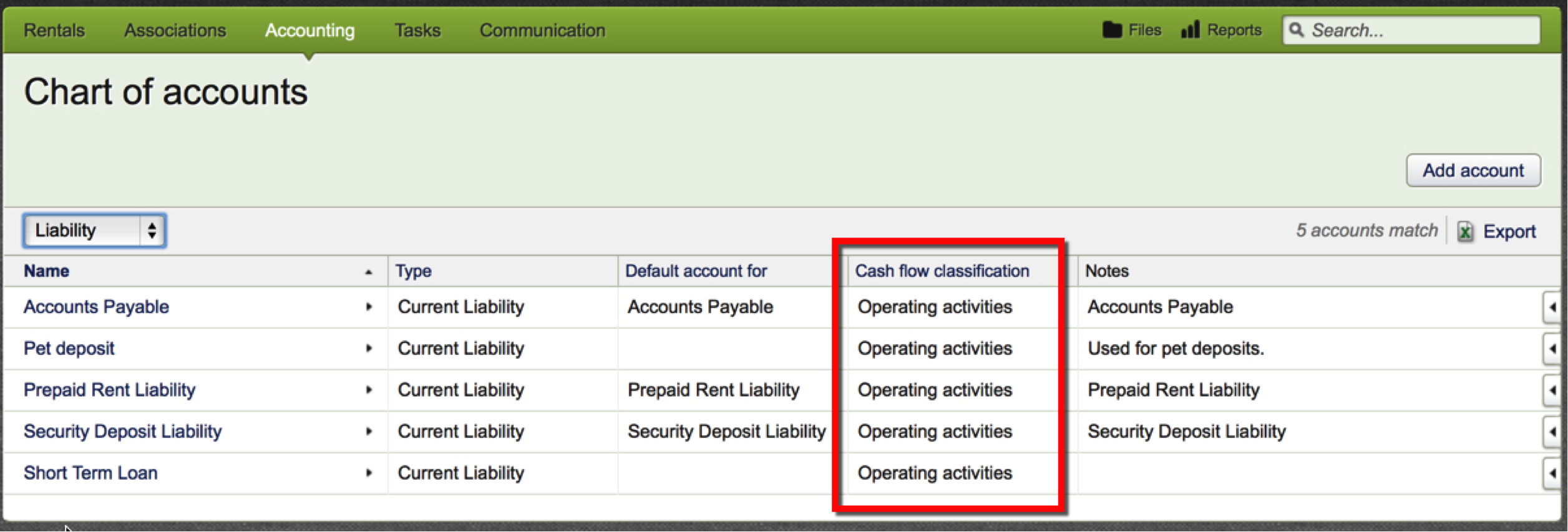The height and width of the screenshot is (532, 1568).
Task: Go to the Tasks tab
Action: point(417,30)
